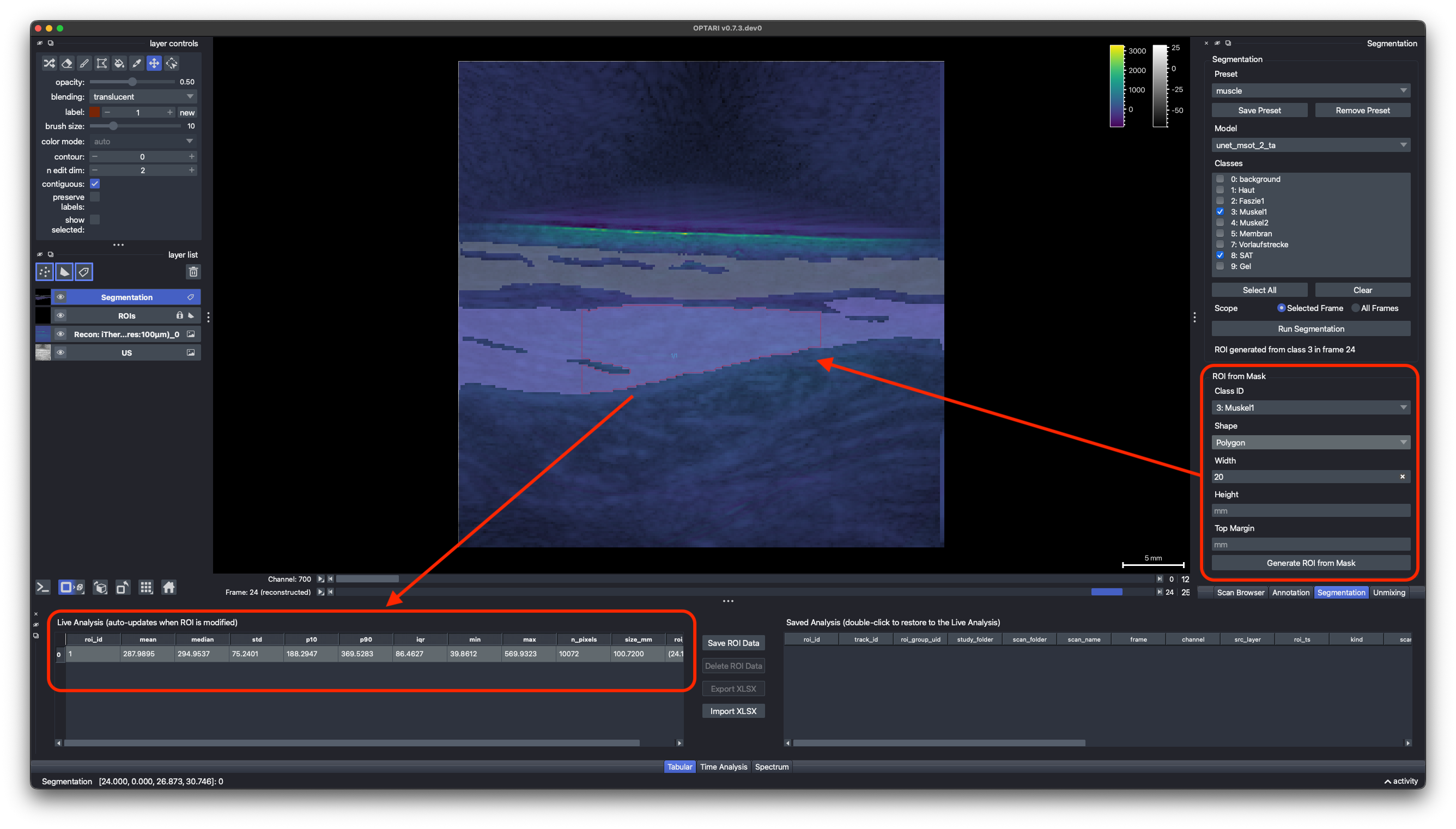Toggle visibility of US layer
This screenshot has width=1456, height=829.
pos(60,353)
